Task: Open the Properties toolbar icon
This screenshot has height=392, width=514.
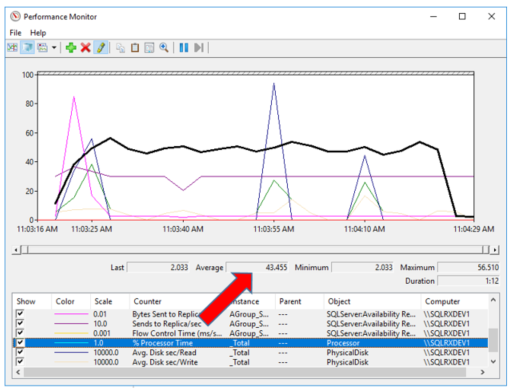Action: pyautogui.click(x=149, y=48)
